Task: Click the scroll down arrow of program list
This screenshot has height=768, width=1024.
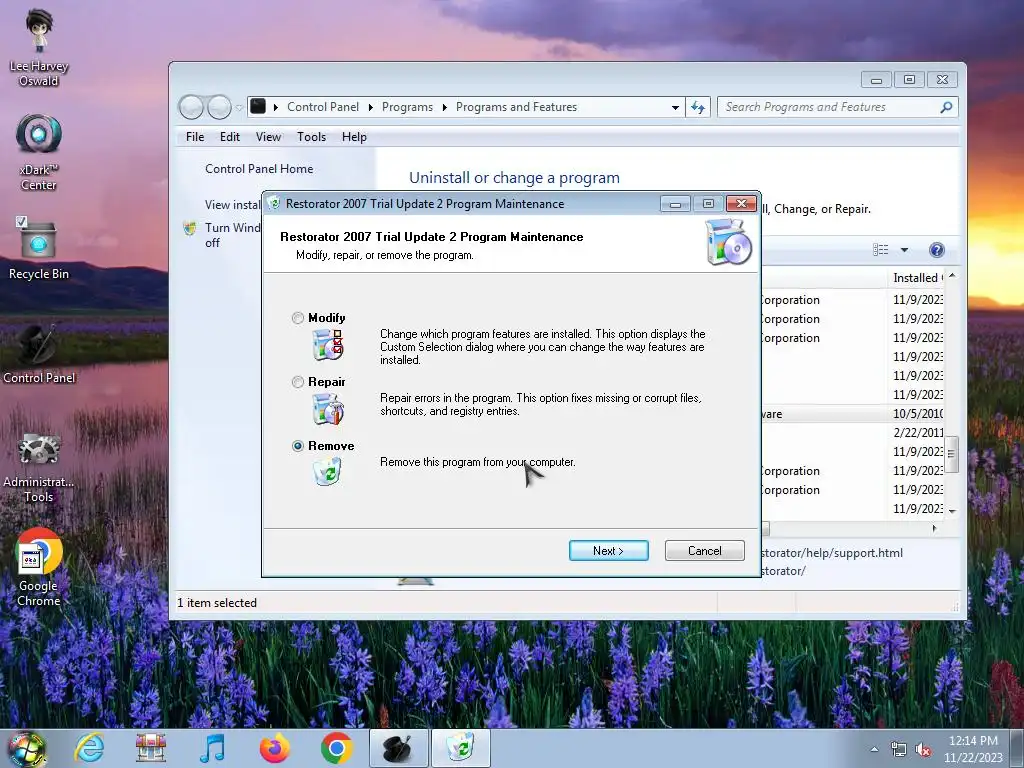Action: pyautogui.click(x=952, y=511)
